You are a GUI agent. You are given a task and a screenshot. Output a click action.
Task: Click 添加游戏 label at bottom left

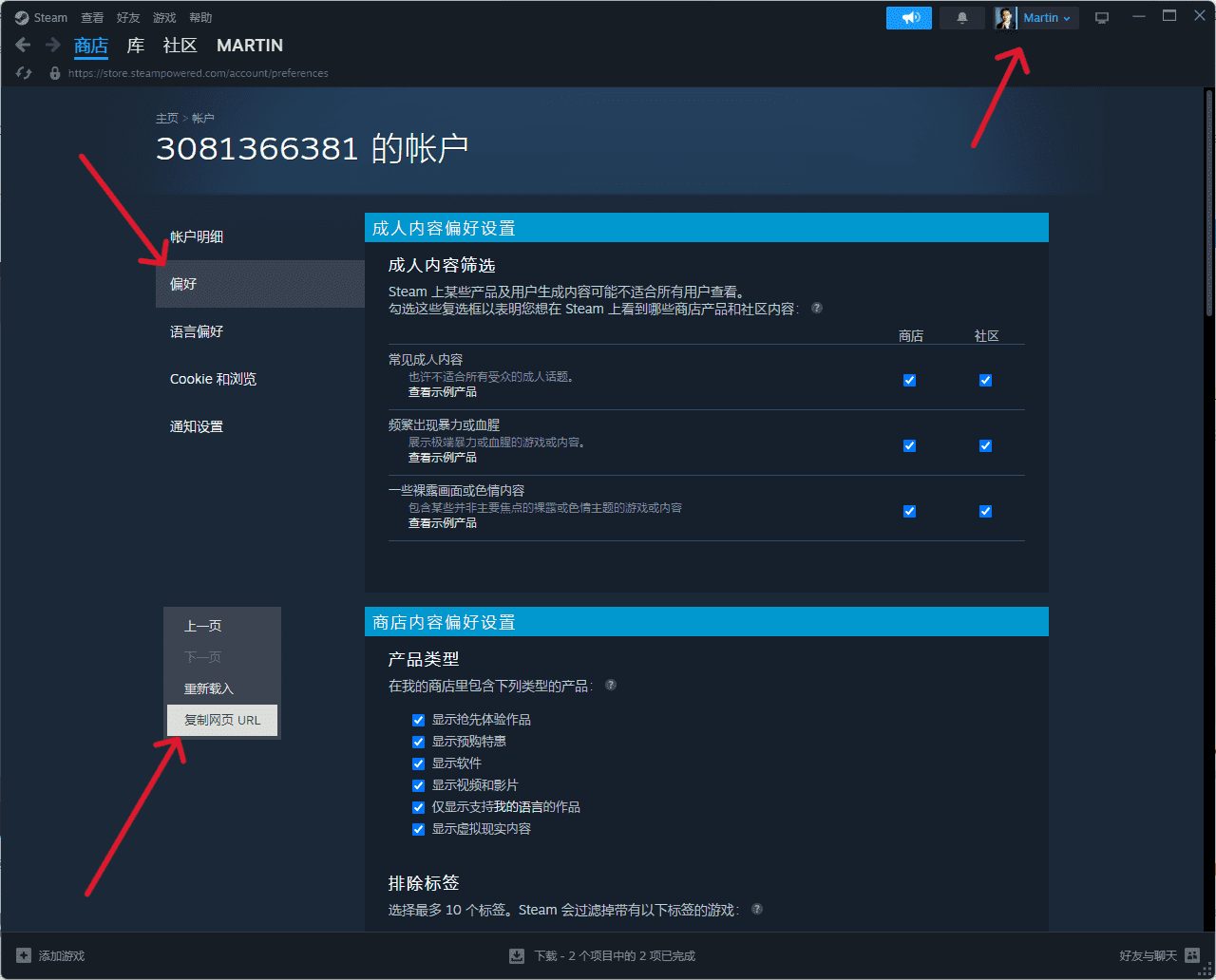(62, 955)
